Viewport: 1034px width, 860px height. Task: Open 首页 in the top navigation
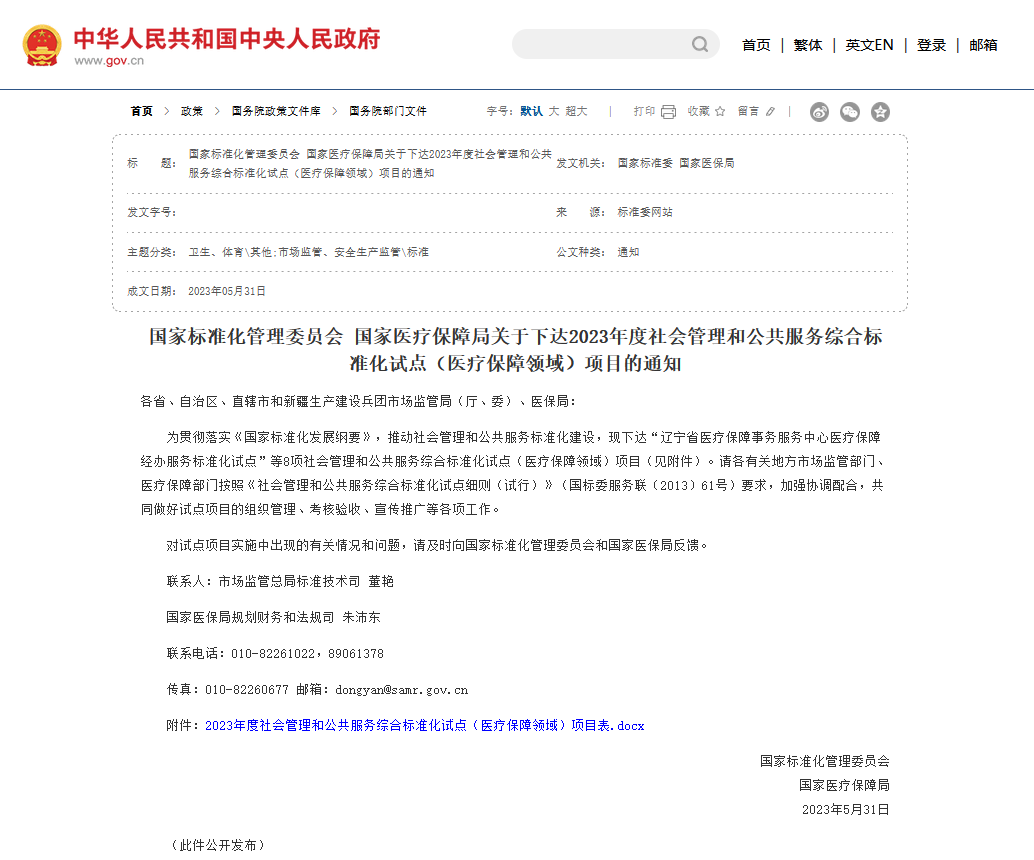[x=756, y=45]
